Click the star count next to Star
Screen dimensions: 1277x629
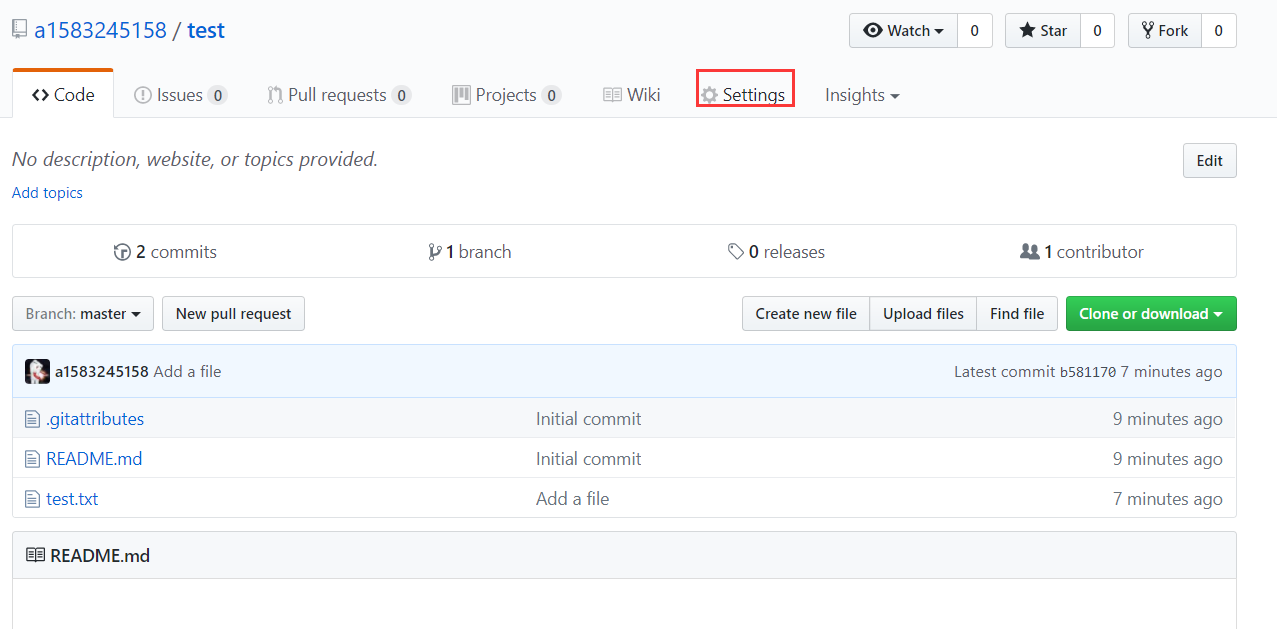[x=1097, y=31]
